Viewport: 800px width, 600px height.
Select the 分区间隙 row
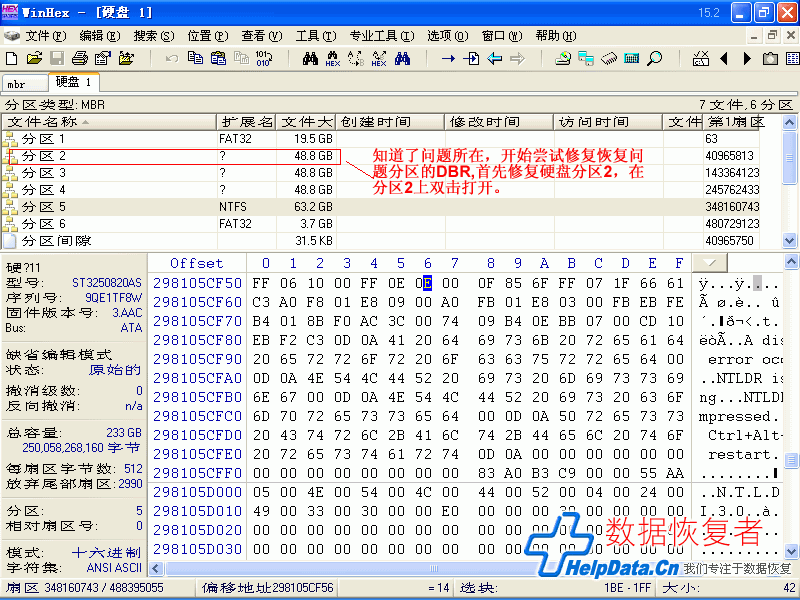click(x=381, y=240)
